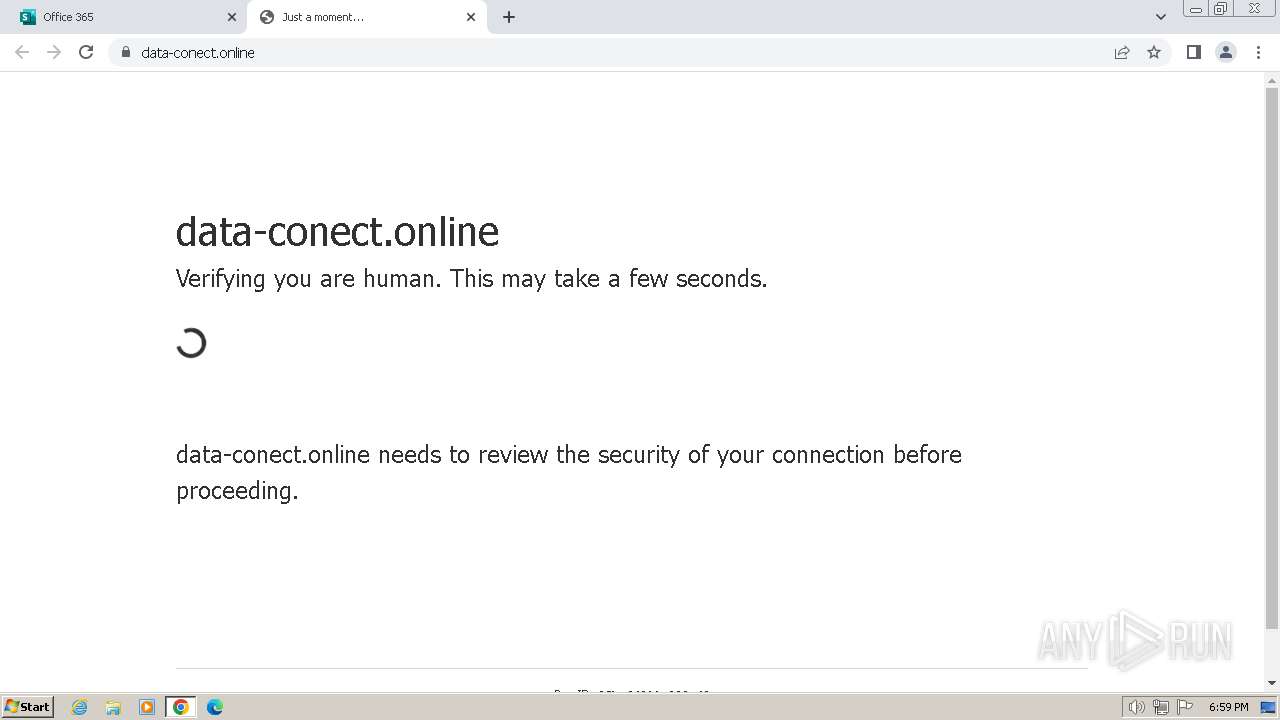The height and width of the screenshot is (720, 1280).
Task: Close the Chrome window
Action: click(1254, 9)
